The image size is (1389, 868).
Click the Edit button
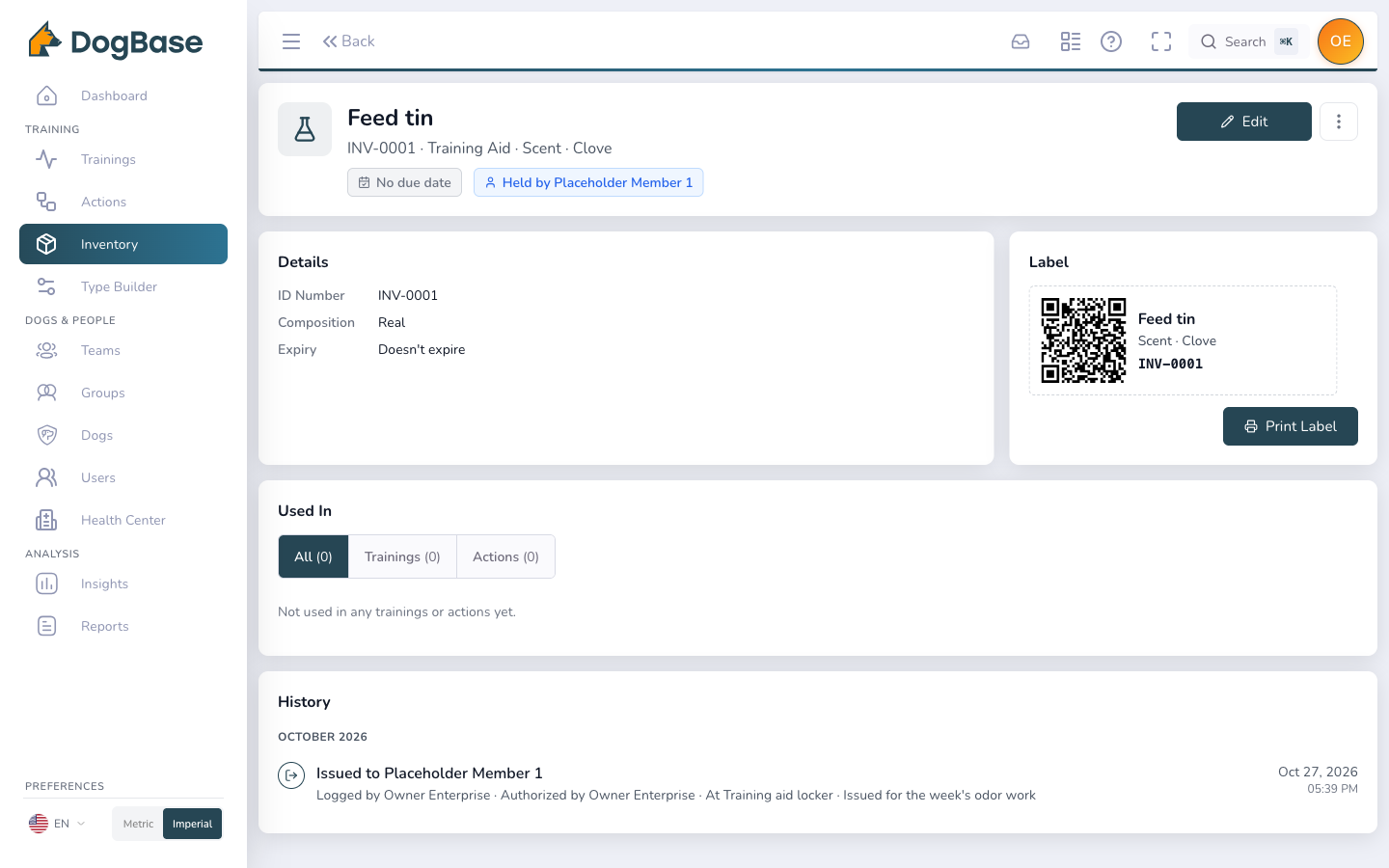click(1244, 122)
